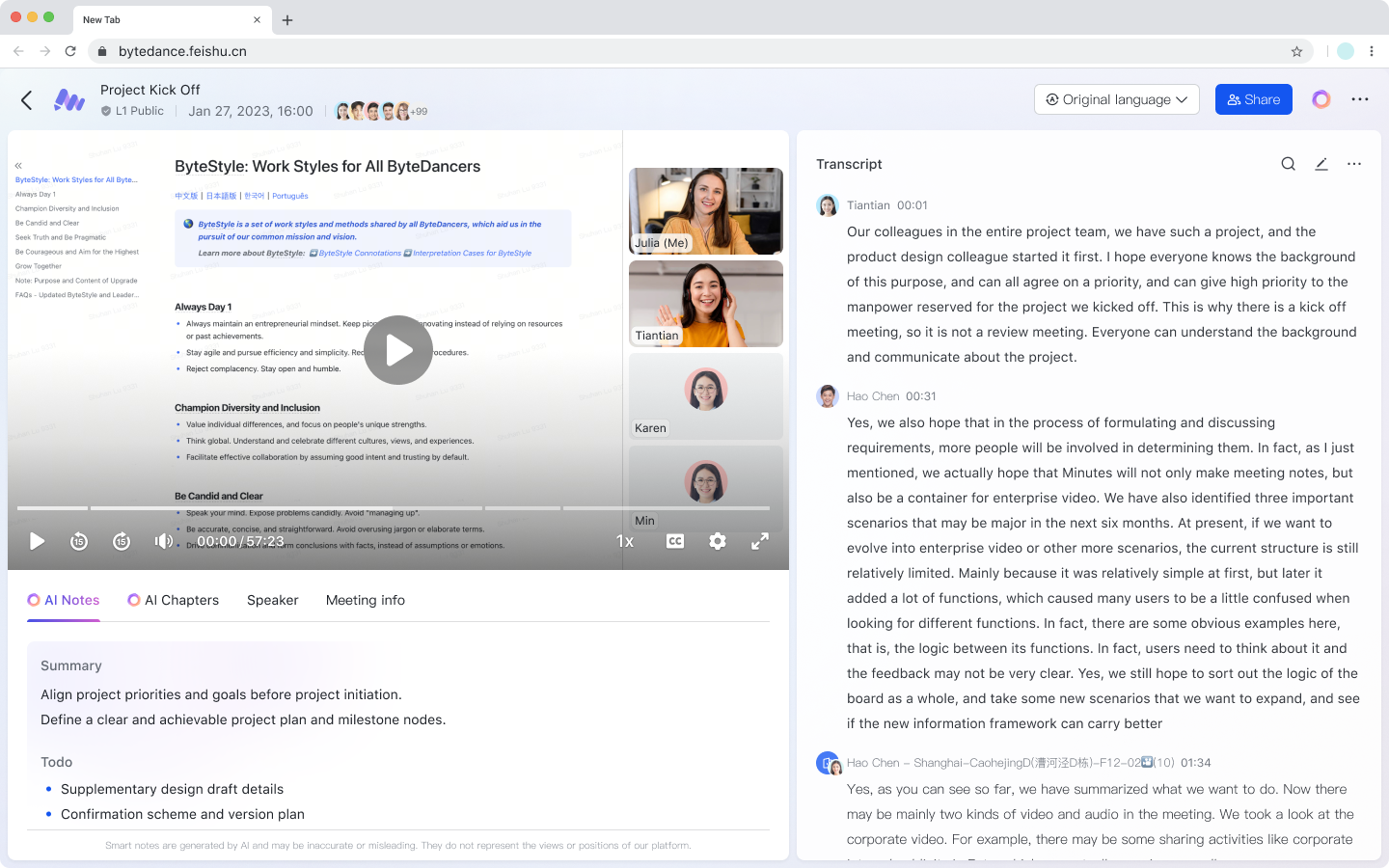This screenshot has width=1389, height=868.
Task: Click 'Seek Truth and Be Pragmatic' outline item
Action: click(61, 237)
